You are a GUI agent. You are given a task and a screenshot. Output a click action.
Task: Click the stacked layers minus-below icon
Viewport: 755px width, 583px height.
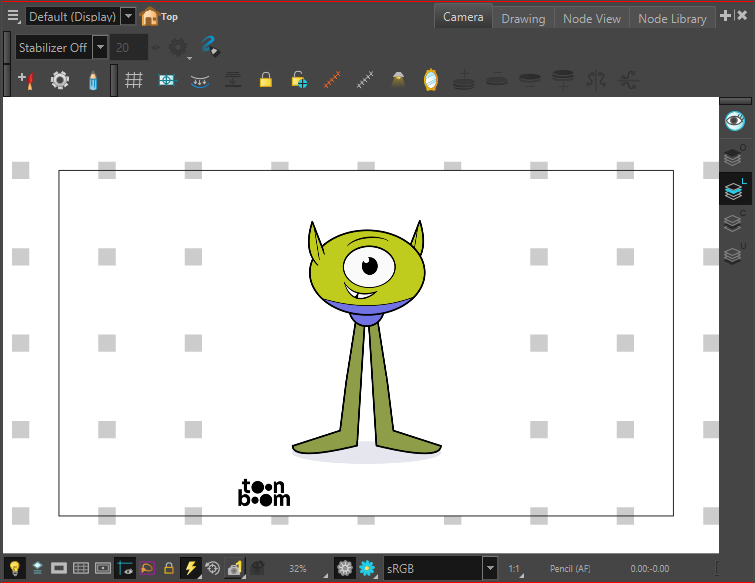pos(530,80)
